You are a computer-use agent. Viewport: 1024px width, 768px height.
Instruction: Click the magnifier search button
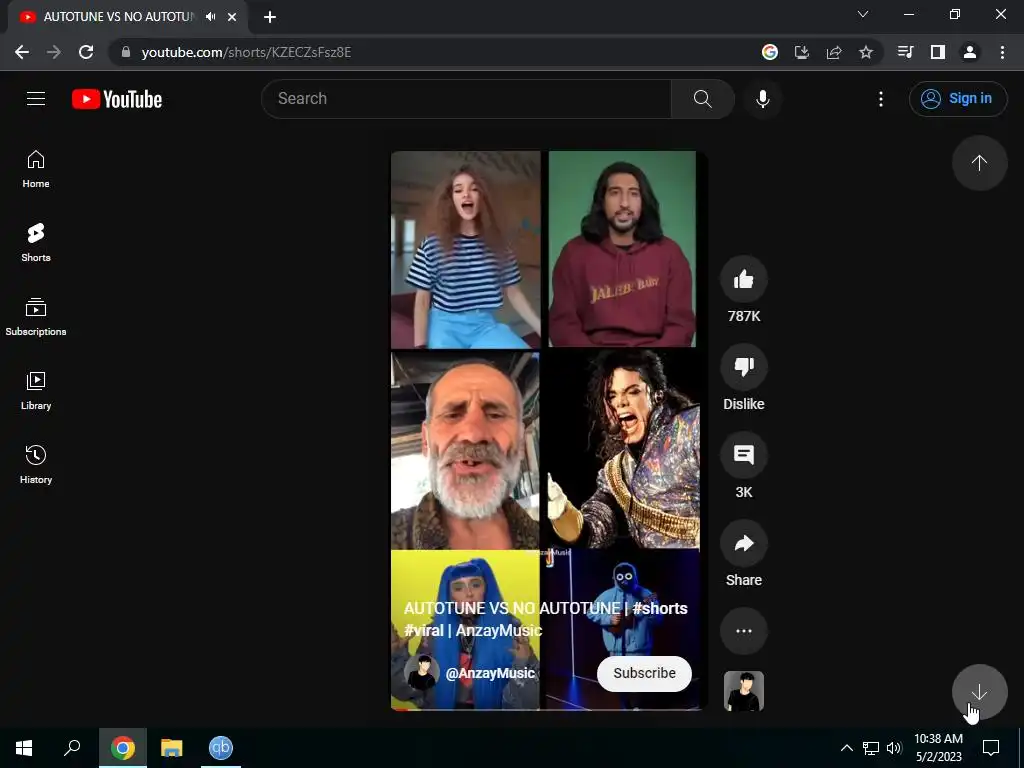point(703,99)
